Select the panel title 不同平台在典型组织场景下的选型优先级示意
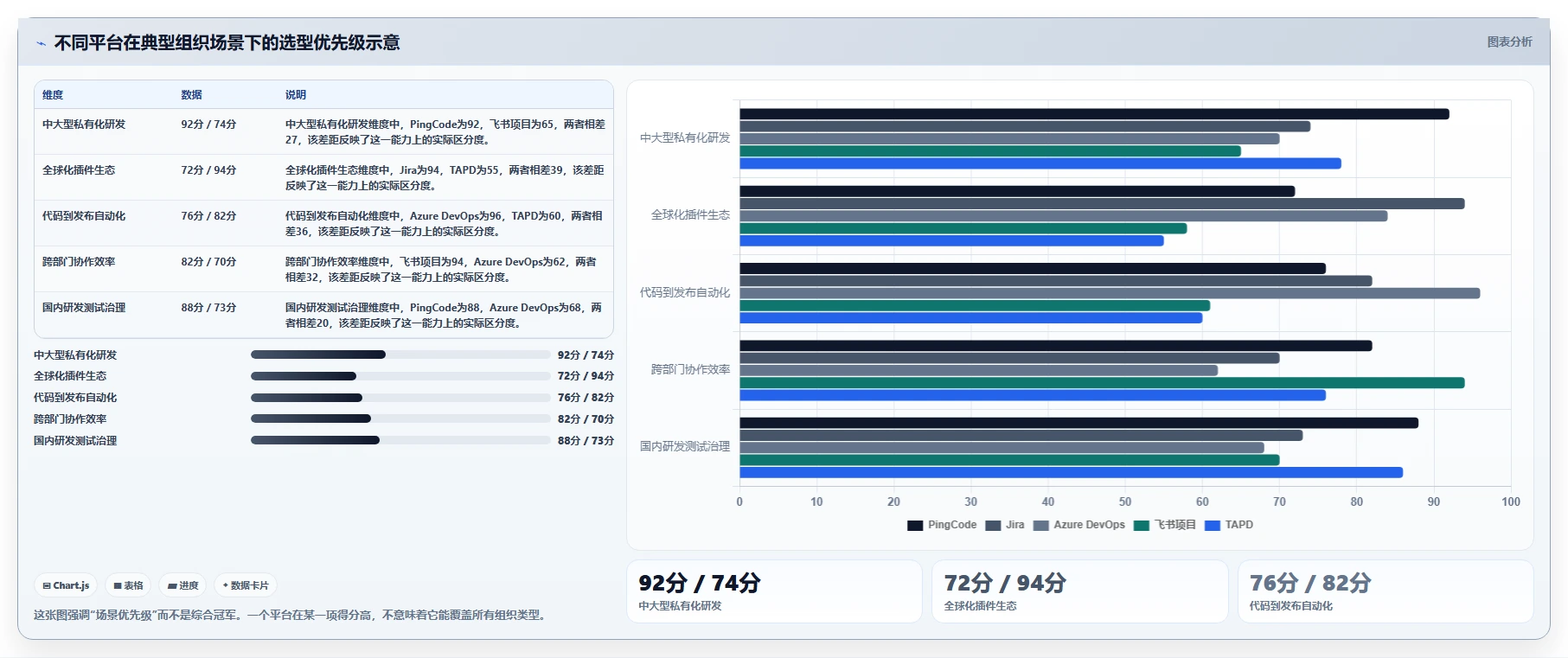Viewport: 1568px width, 658px height. tap(227, 42)
